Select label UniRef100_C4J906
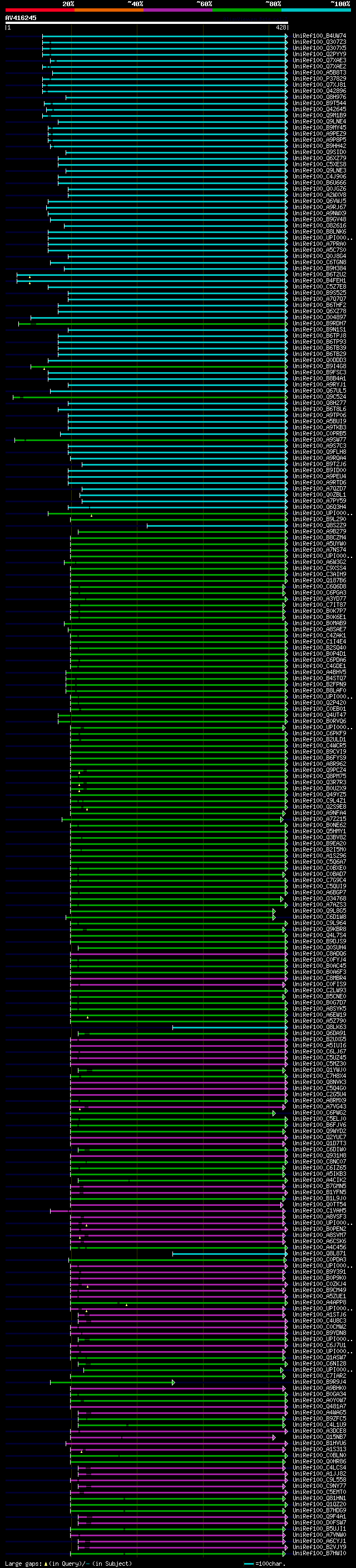The height and width of the screenshot is (1568, 356). 319,176
